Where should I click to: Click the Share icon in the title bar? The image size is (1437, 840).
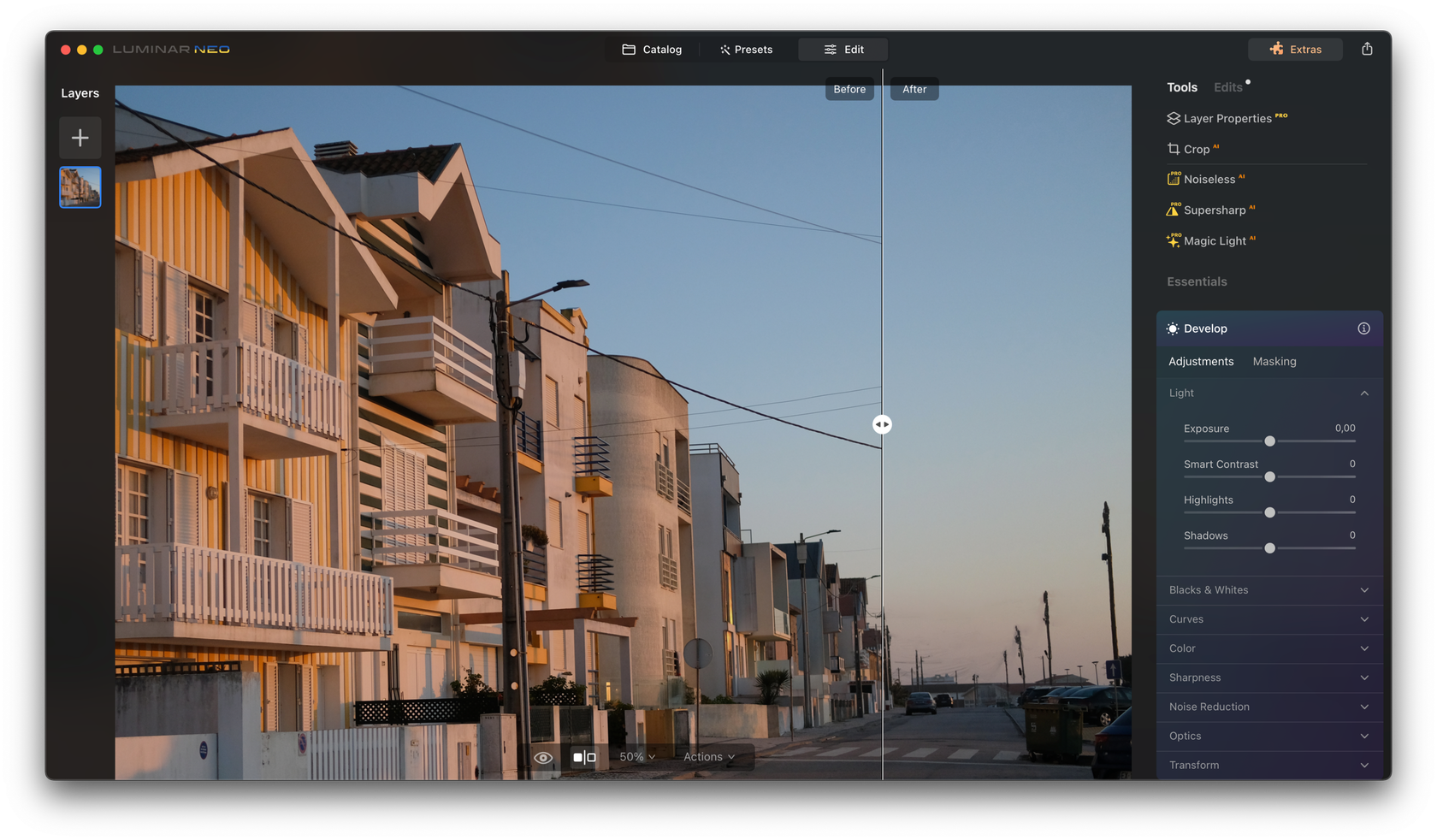(x=1367, y=49)
